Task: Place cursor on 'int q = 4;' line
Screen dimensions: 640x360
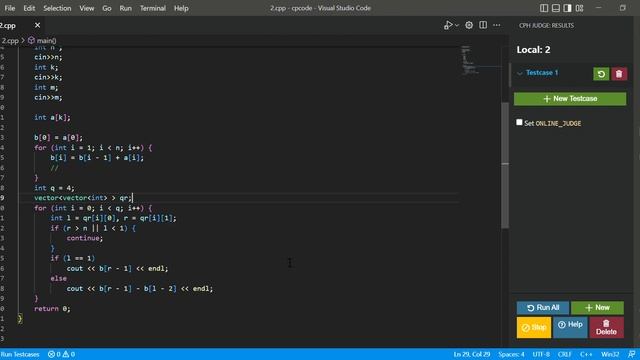Action: [54, 188]
